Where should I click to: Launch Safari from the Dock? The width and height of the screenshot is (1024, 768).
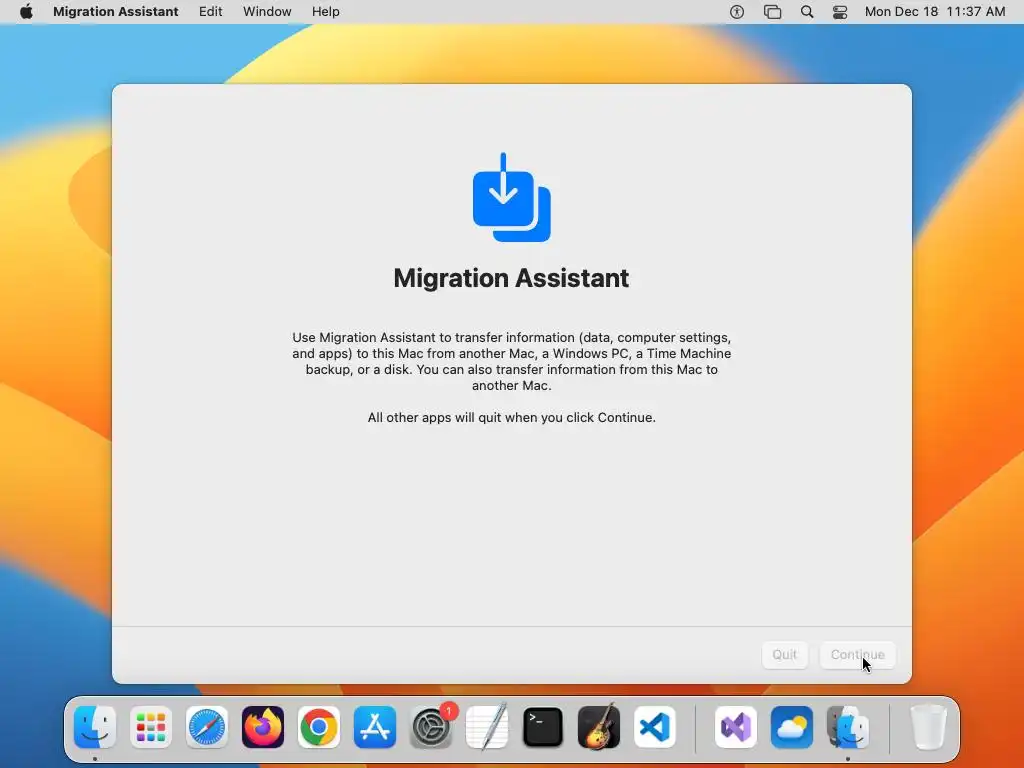click(x=207, y=727)
